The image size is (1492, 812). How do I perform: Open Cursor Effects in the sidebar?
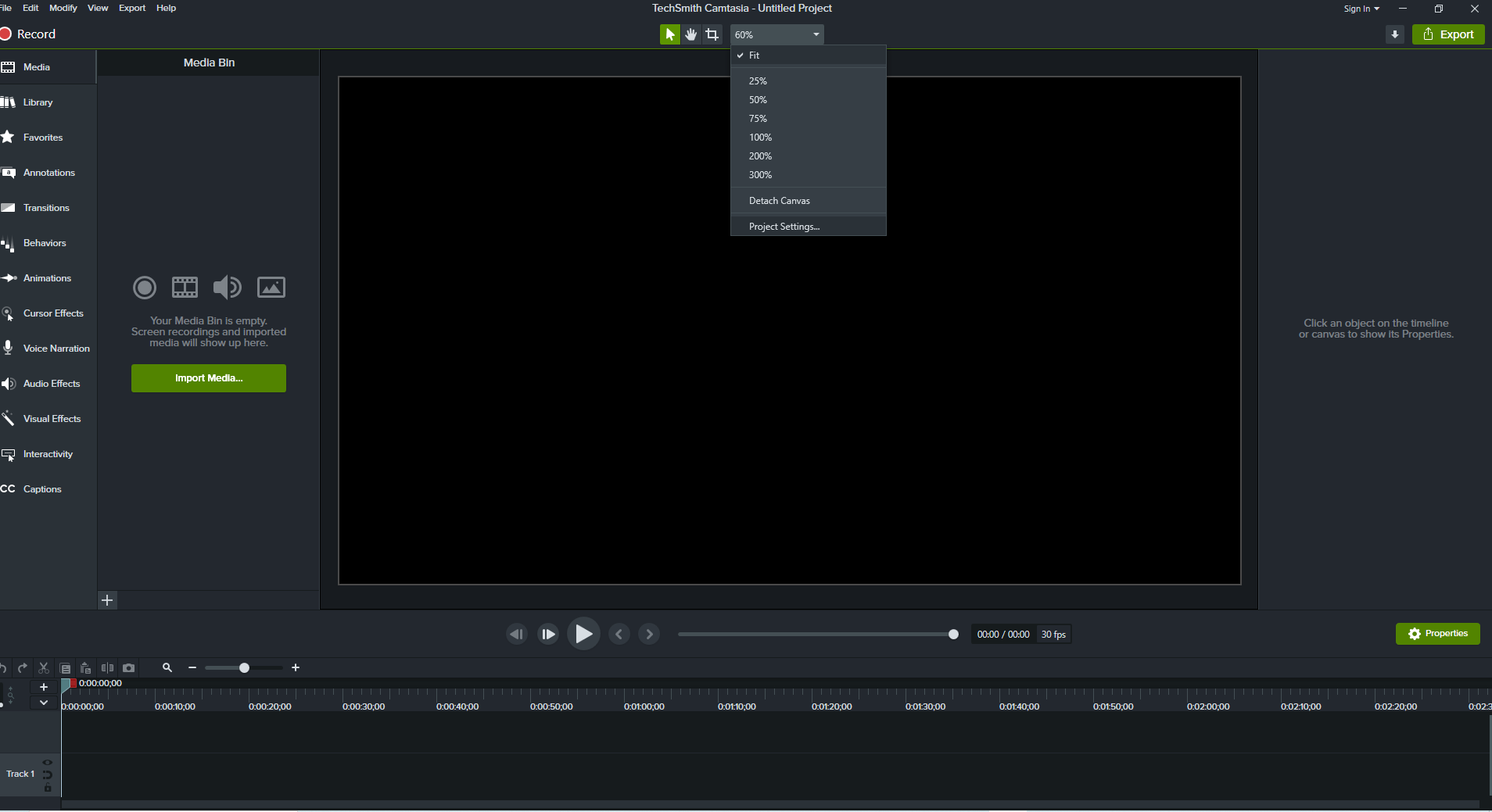(52, 313)
